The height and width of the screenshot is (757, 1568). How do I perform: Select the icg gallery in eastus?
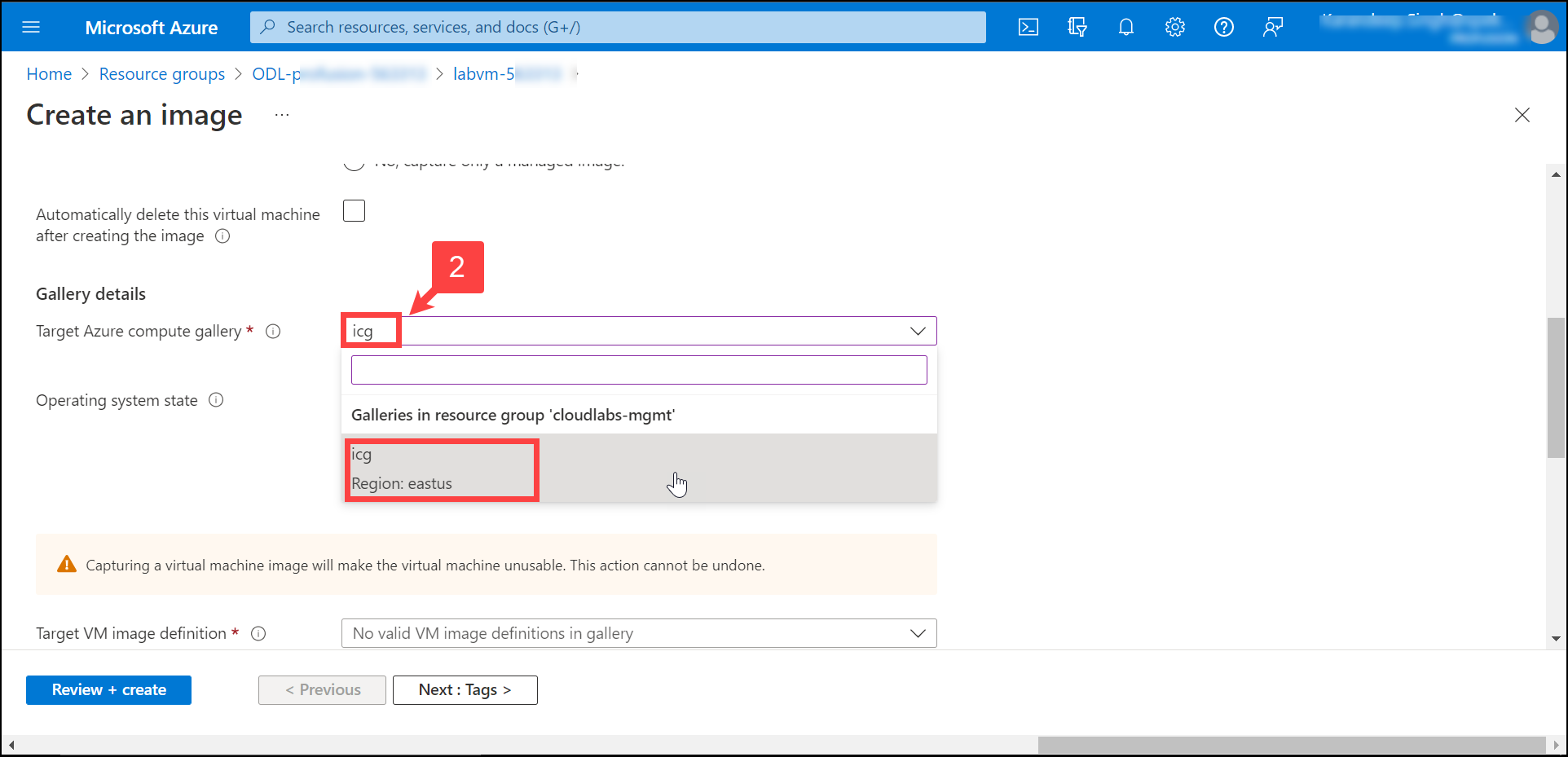(639, 469)
